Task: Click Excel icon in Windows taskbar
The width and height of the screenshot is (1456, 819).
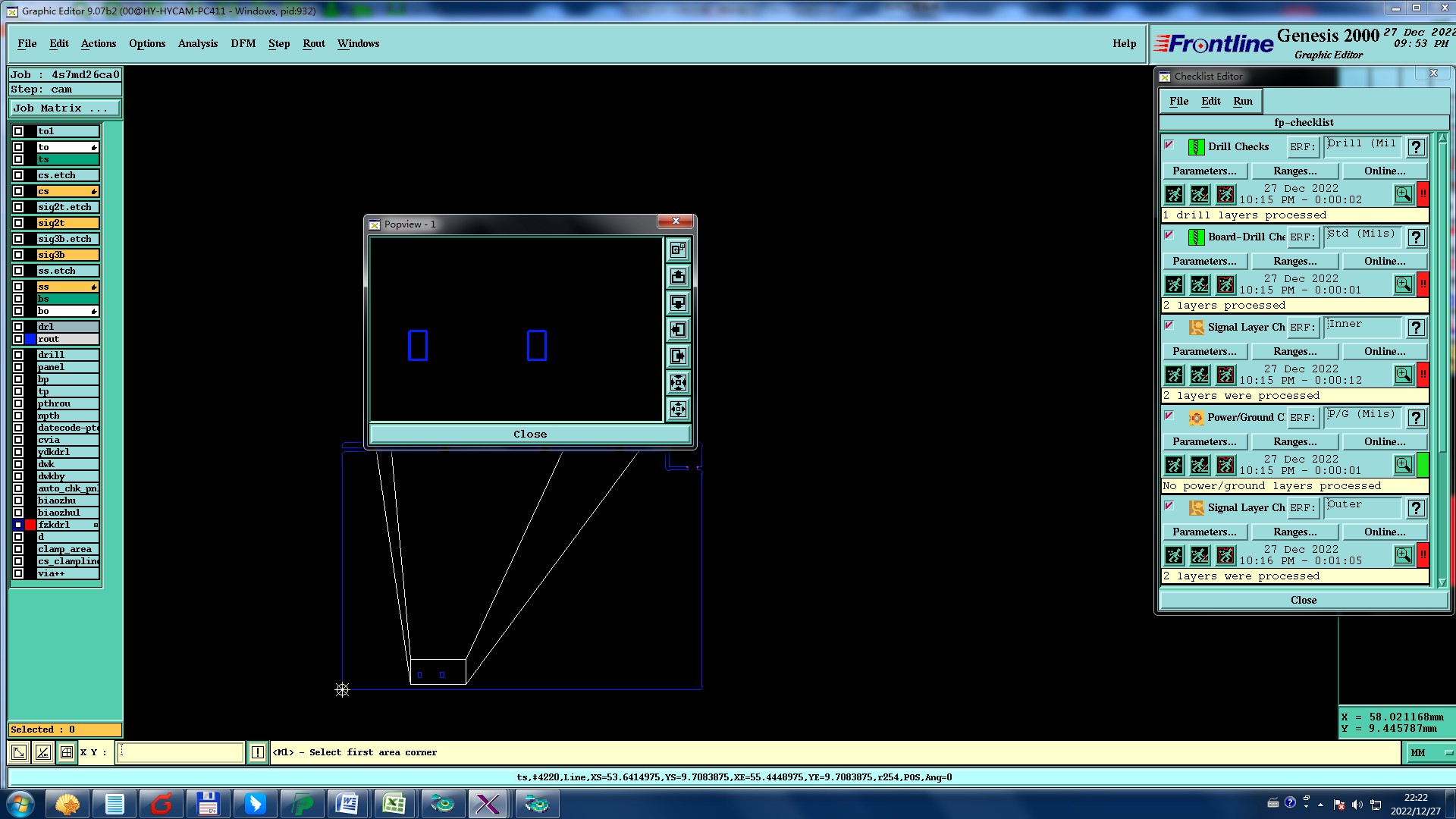Action: click(394, 804)
